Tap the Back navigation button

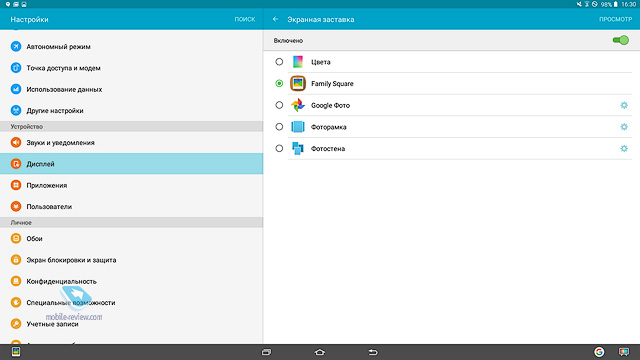pos(373,352)
